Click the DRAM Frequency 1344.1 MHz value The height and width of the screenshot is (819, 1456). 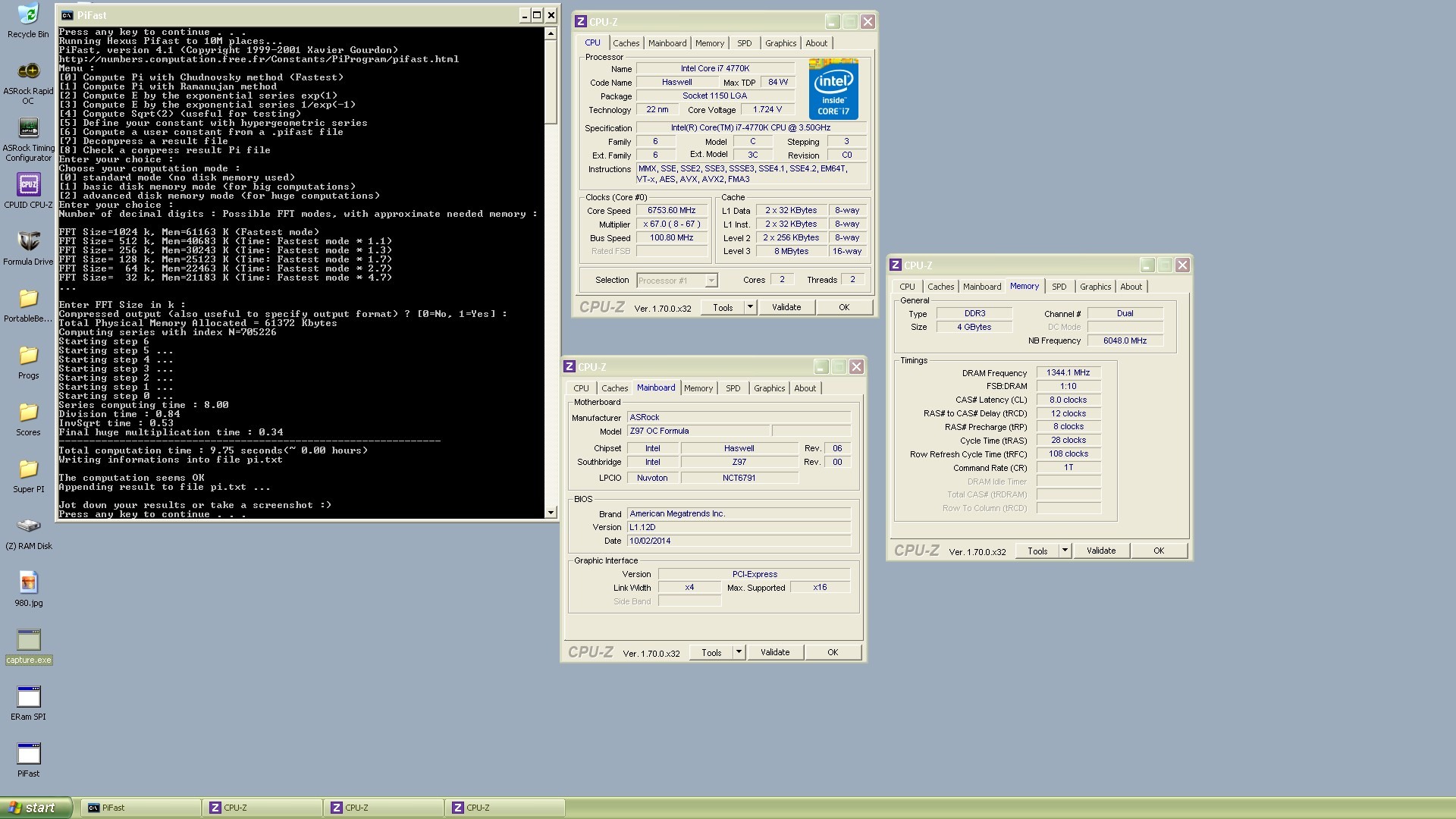(1068, 372)
